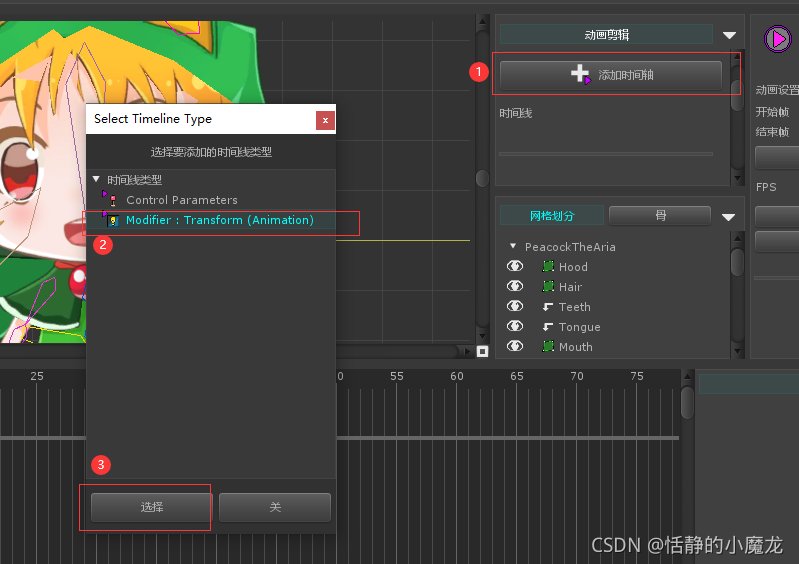
Task: Click the canvas vertical scrollbar down arrow
Action: [482, 337]
